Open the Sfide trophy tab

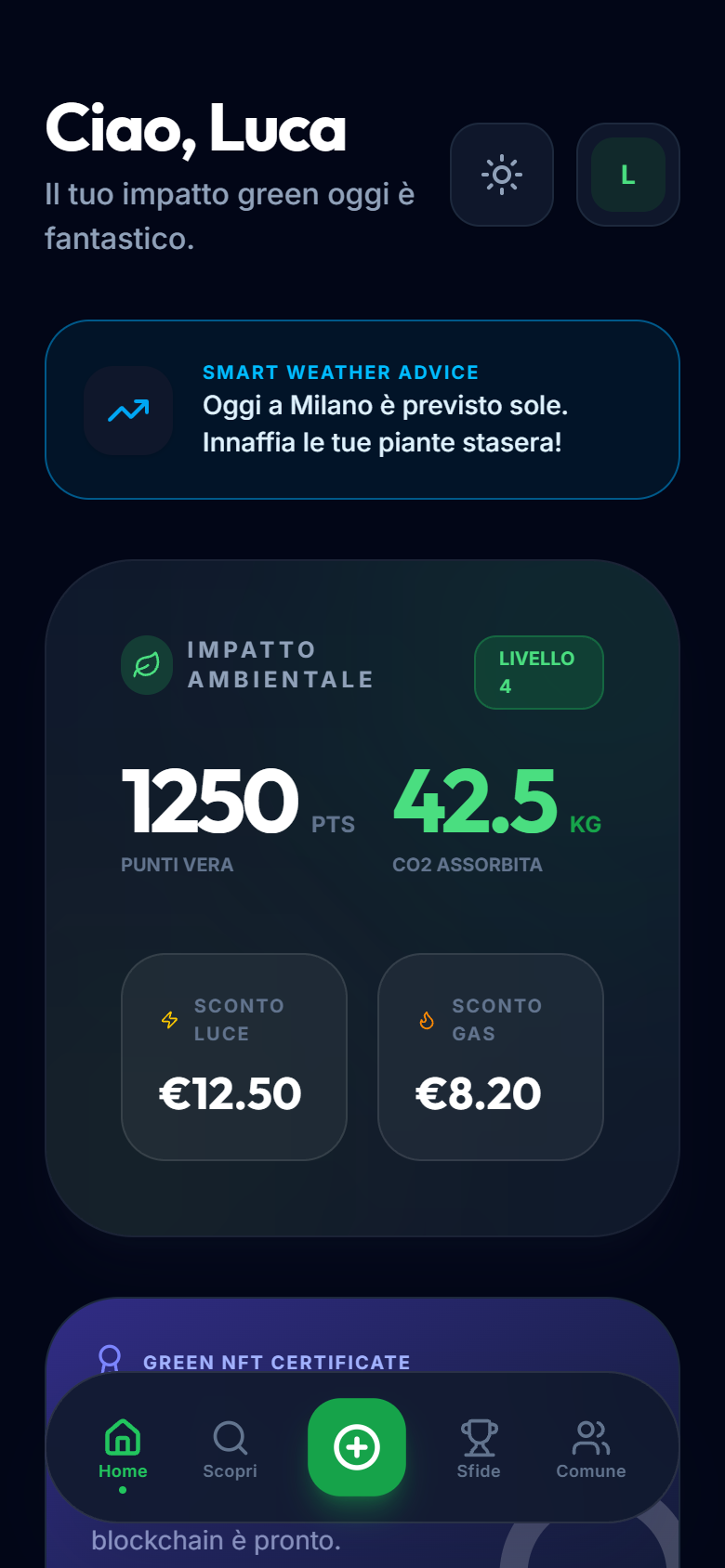coord(479,1447)
